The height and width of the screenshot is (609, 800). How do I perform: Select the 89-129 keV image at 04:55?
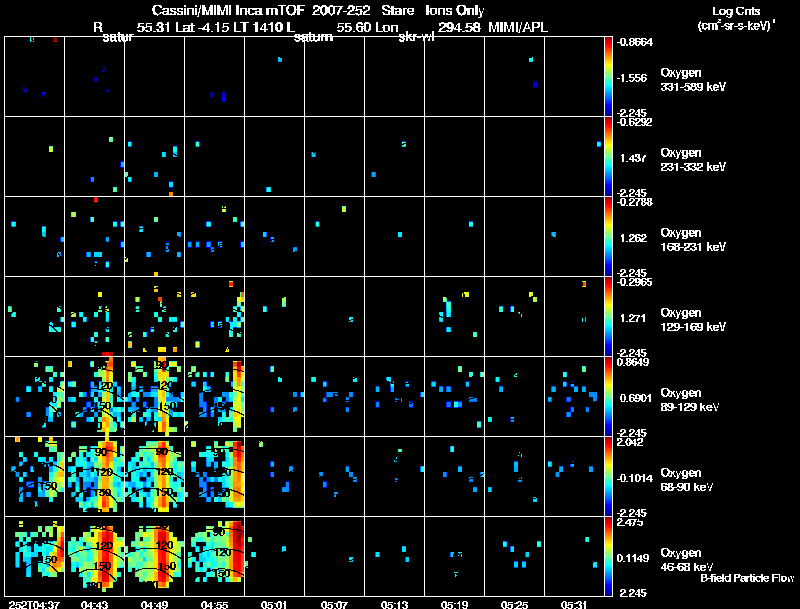214,397
